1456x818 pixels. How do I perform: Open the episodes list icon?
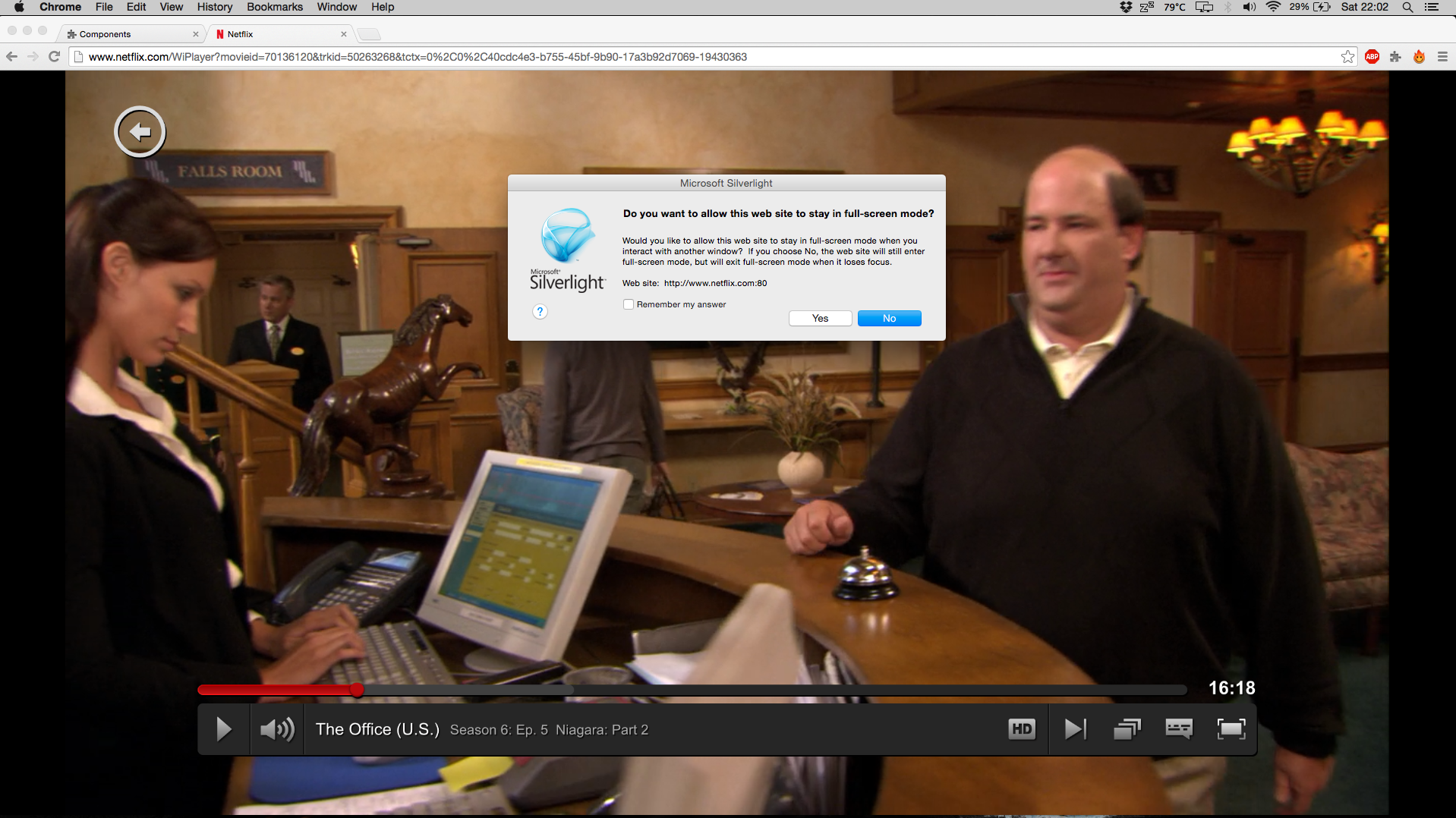pyautogui.click(x=1127, y=729)
